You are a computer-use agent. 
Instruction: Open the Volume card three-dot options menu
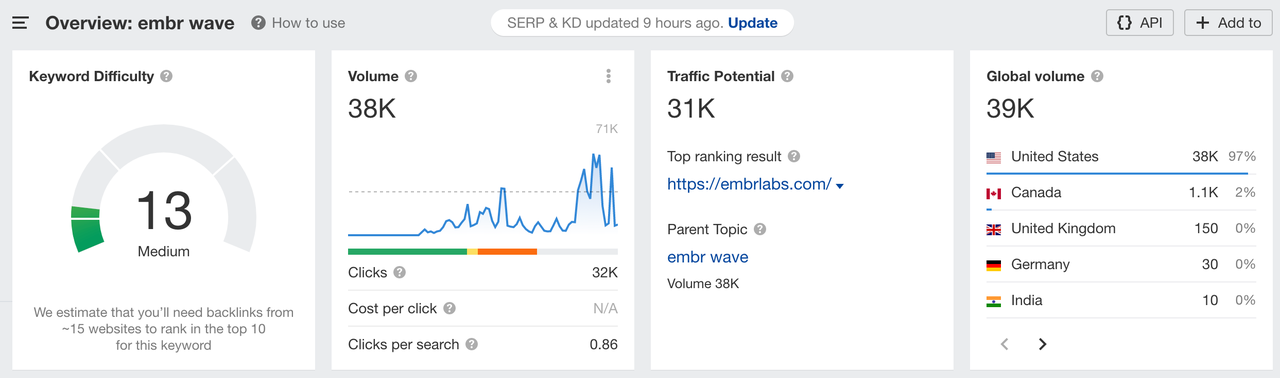[608, 76]
